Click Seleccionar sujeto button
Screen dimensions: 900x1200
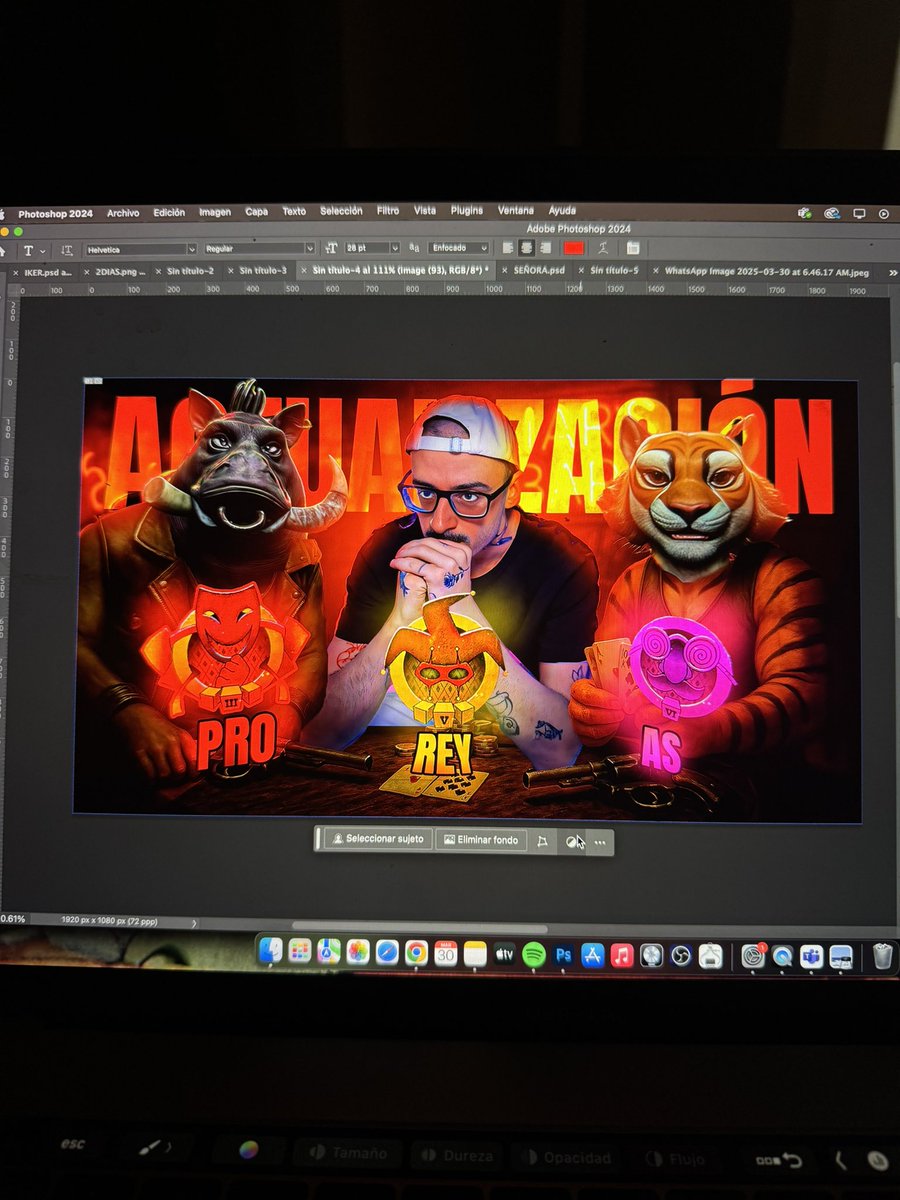point(379,840)
